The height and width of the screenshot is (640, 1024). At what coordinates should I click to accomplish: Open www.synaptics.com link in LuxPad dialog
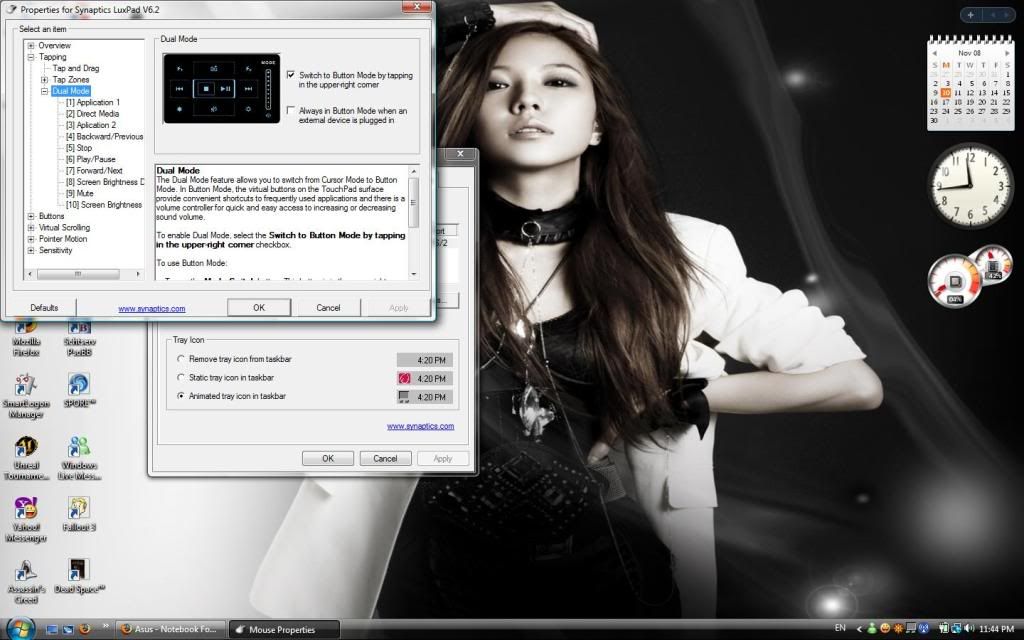152,309
